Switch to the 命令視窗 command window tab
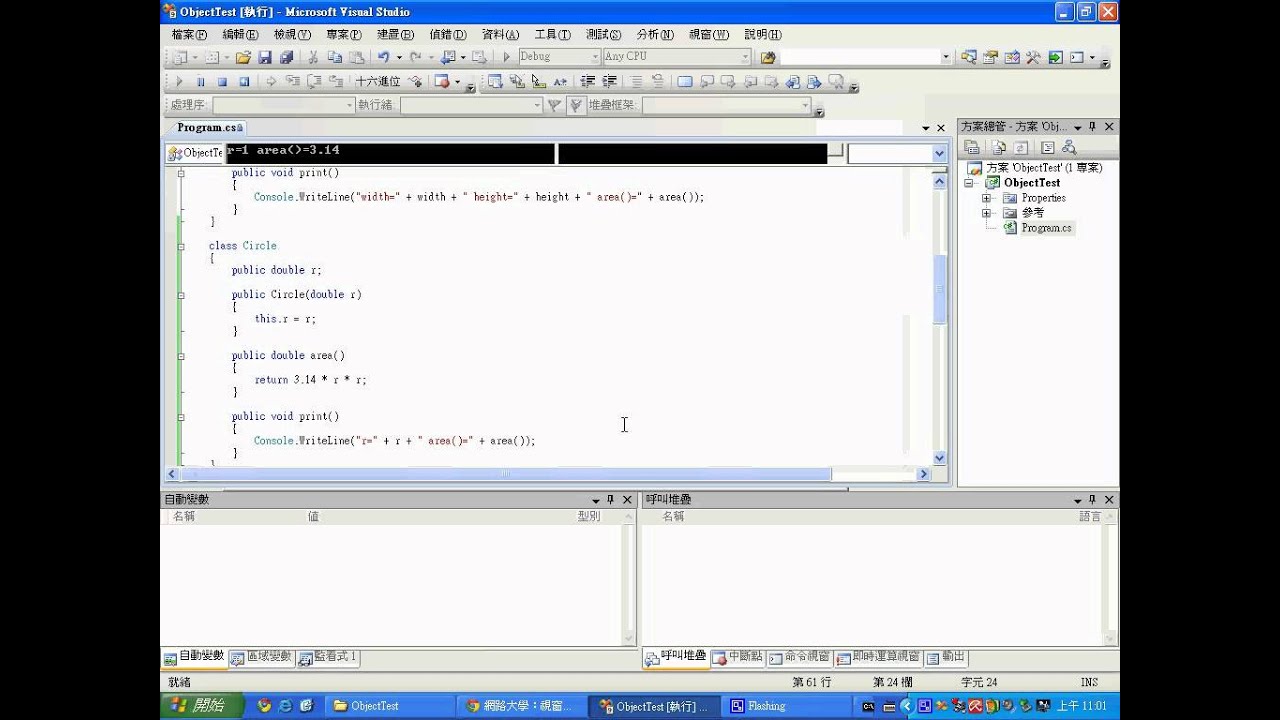The height and width of the screenshot is (720, 1280). (x=800, y=657)
